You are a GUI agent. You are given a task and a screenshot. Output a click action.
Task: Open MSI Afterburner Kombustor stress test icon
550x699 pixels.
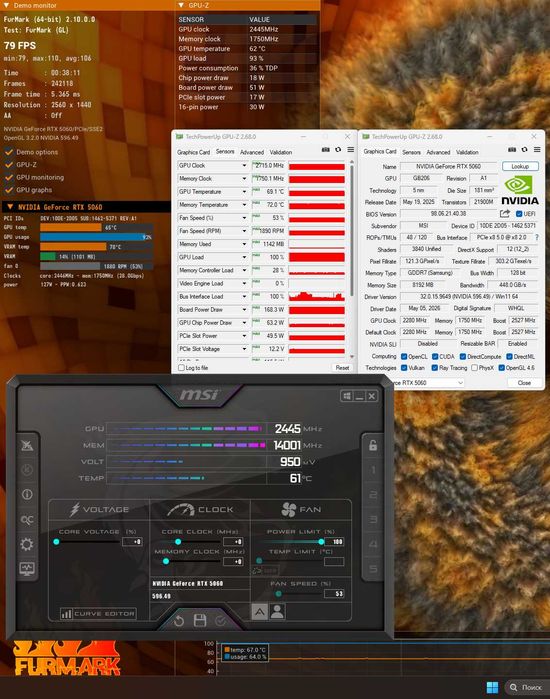click(27, 445)
